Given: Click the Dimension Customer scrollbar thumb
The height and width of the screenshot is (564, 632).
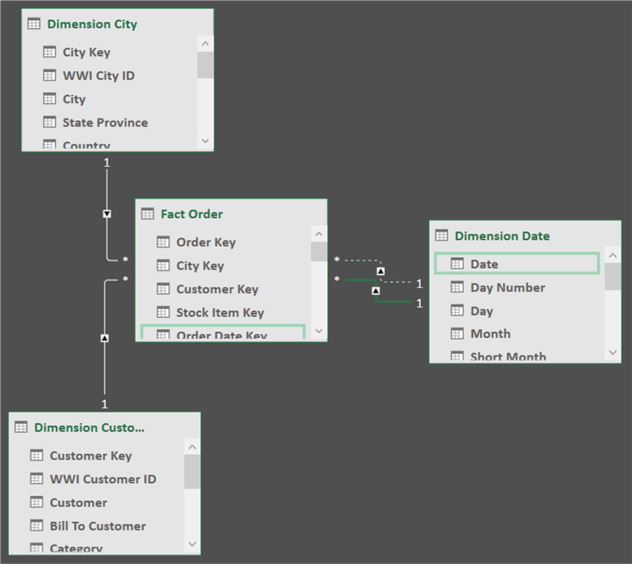Looking at the screenshot, I should tap(192, 472).
